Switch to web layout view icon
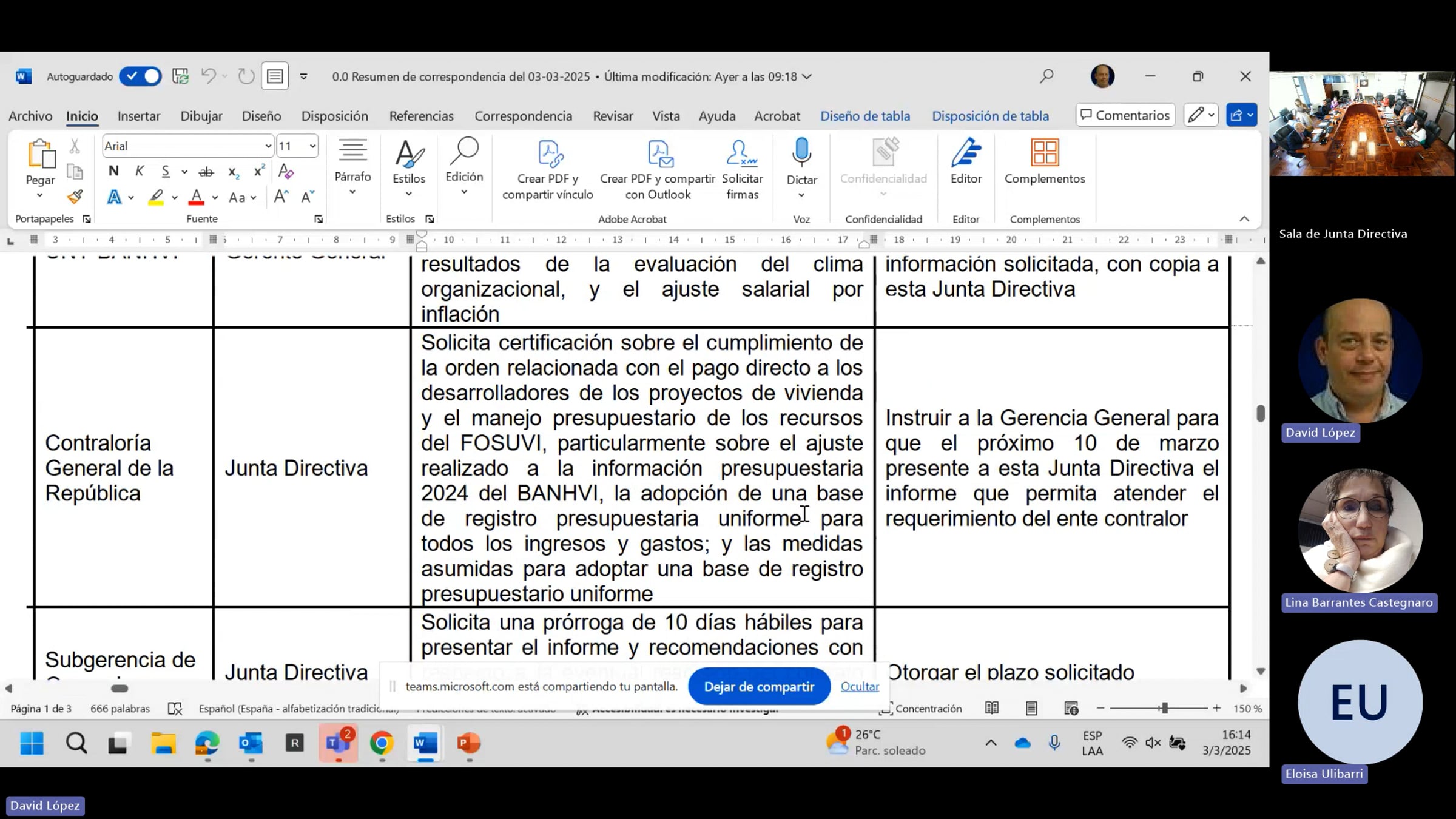This screenshot has height=819, width=1456. click(1071, 708)
